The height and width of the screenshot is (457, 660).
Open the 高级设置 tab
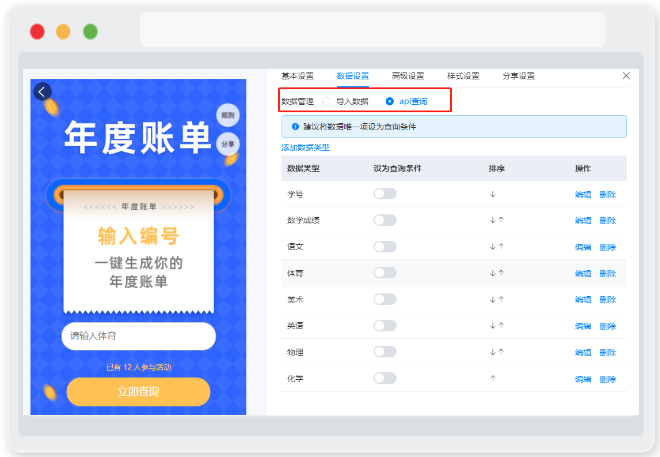click(408, 76)
